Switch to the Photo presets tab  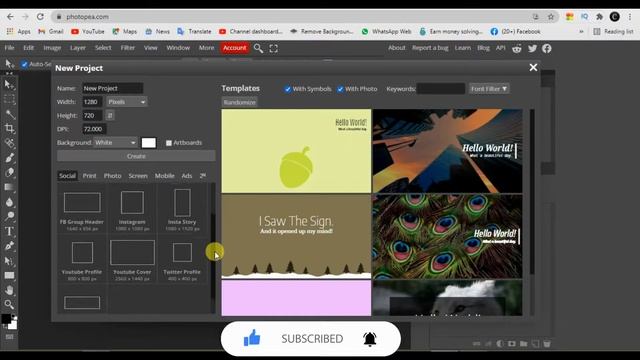pyautogui.click(x=112, y=176)
